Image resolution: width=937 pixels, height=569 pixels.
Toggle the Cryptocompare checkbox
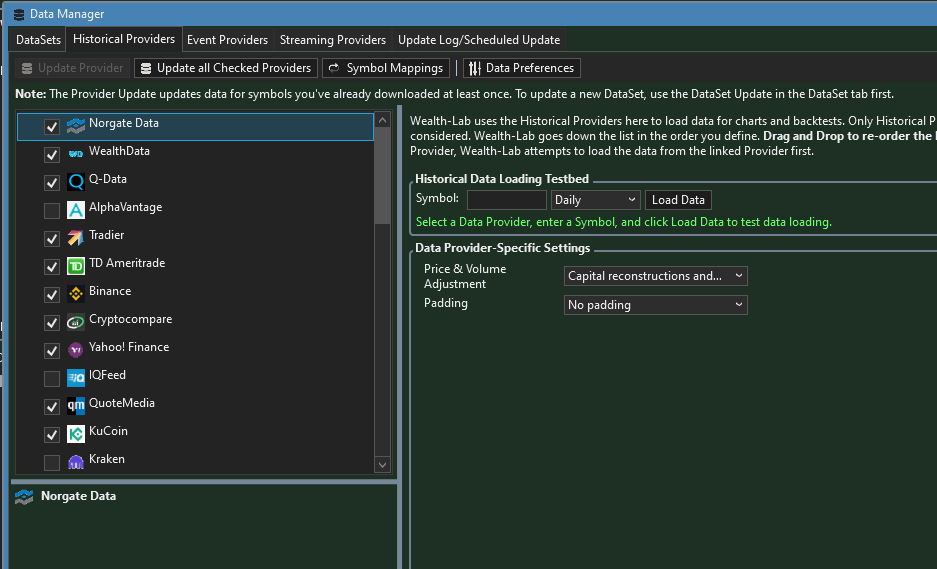52,323
